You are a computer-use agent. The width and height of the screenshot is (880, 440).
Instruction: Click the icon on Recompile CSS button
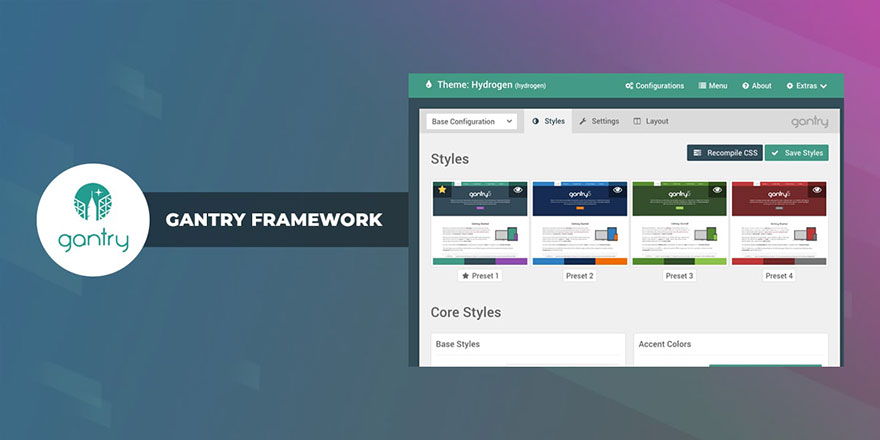click(698, 153)
